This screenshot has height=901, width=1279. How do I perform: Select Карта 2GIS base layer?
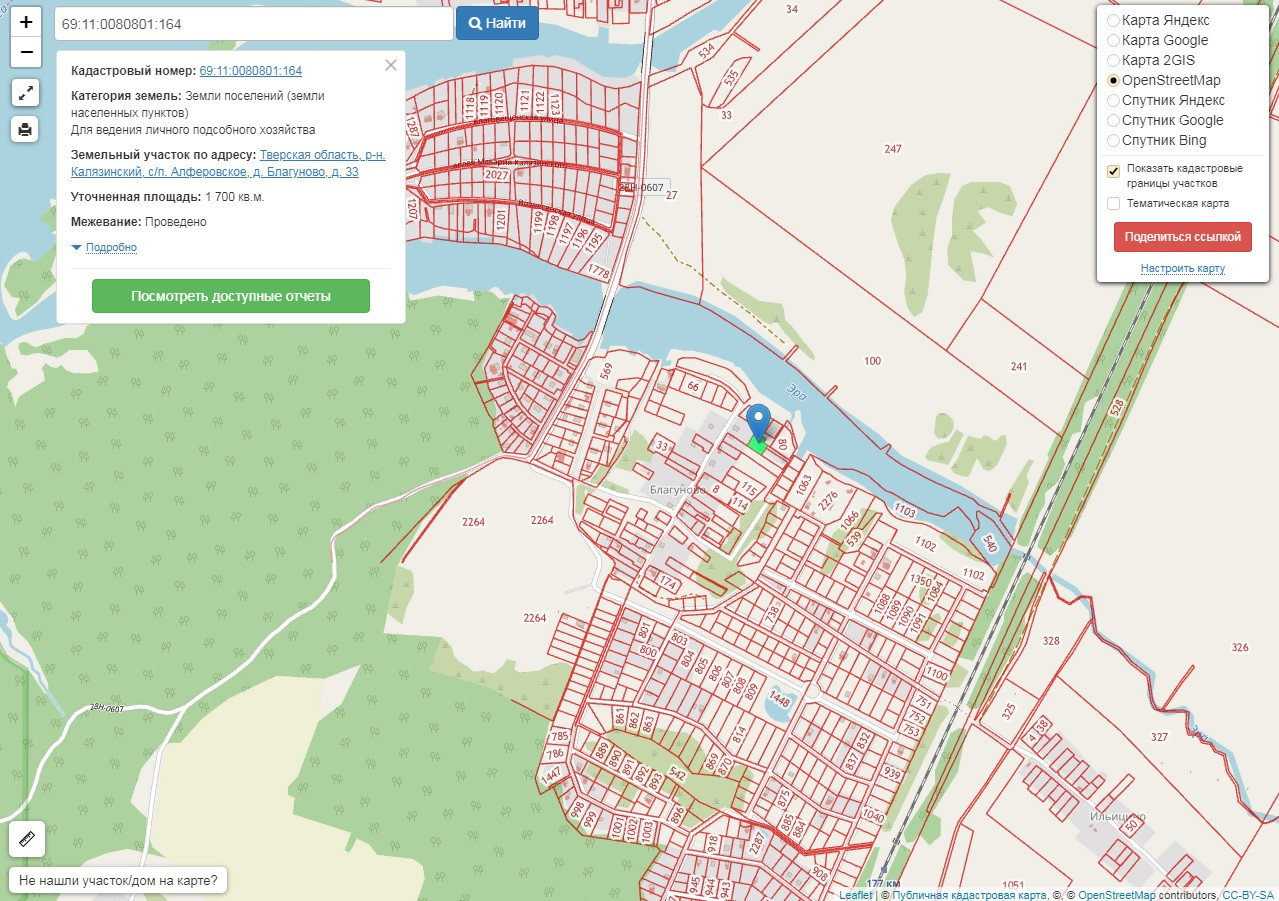[1113, 60]
